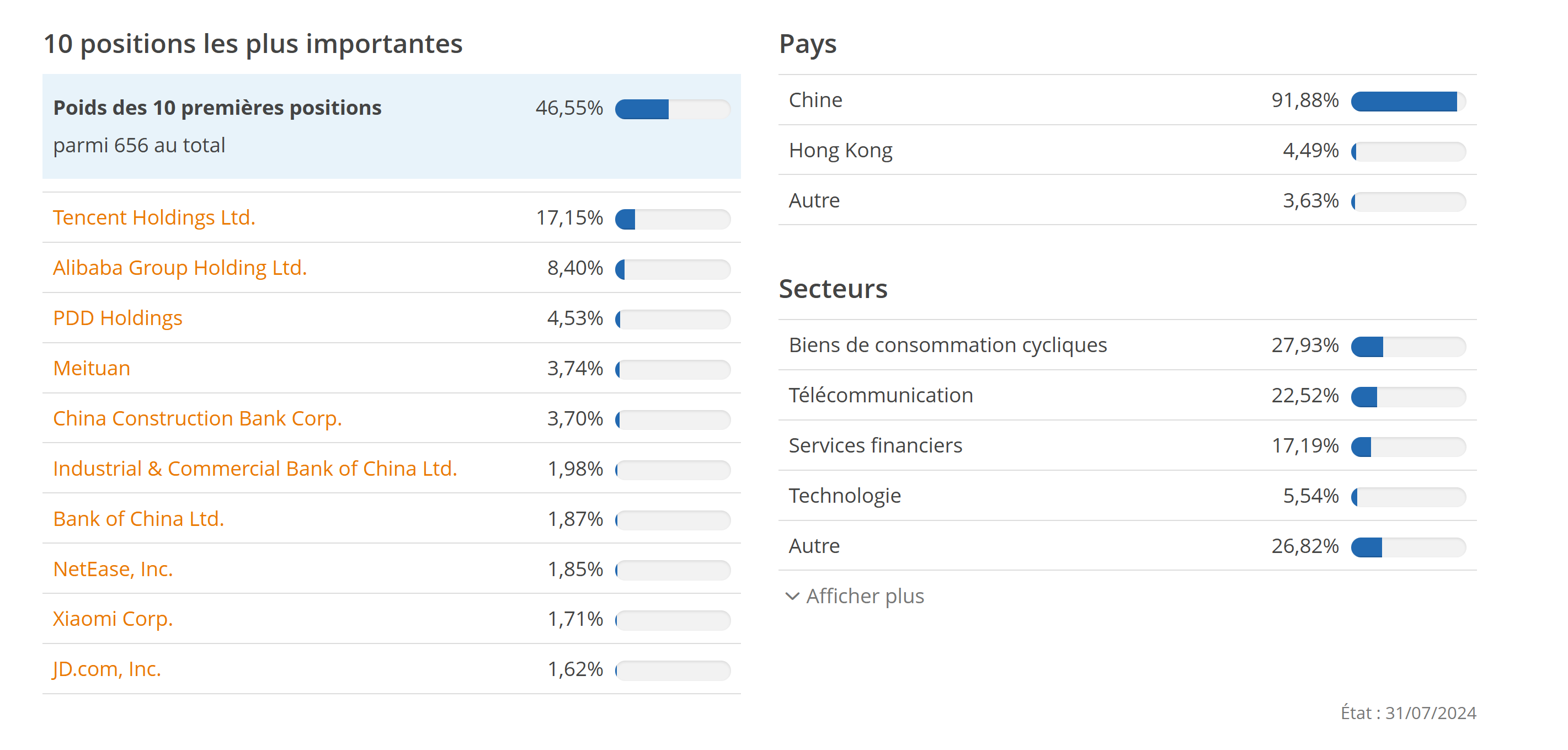
Task: Open the NetEase, Inc. link
Action: 113,568
